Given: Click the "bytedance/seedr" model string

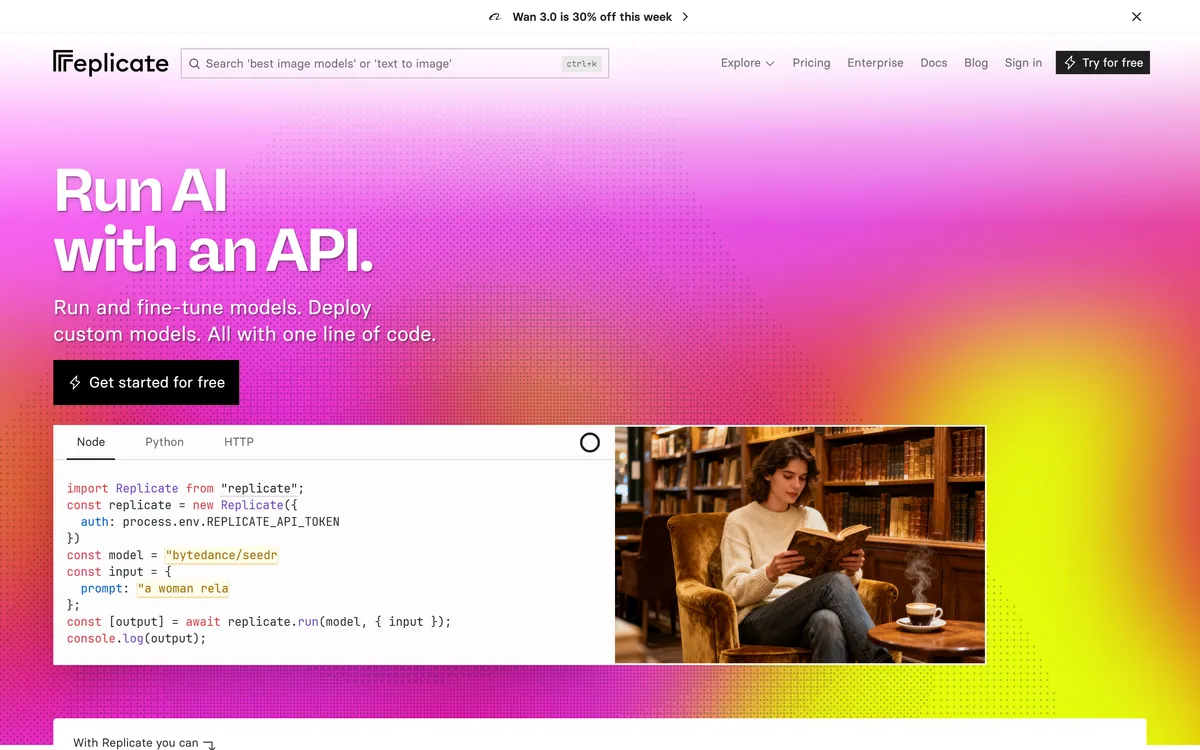Looking at the screenshot, I should coord(222,555).
